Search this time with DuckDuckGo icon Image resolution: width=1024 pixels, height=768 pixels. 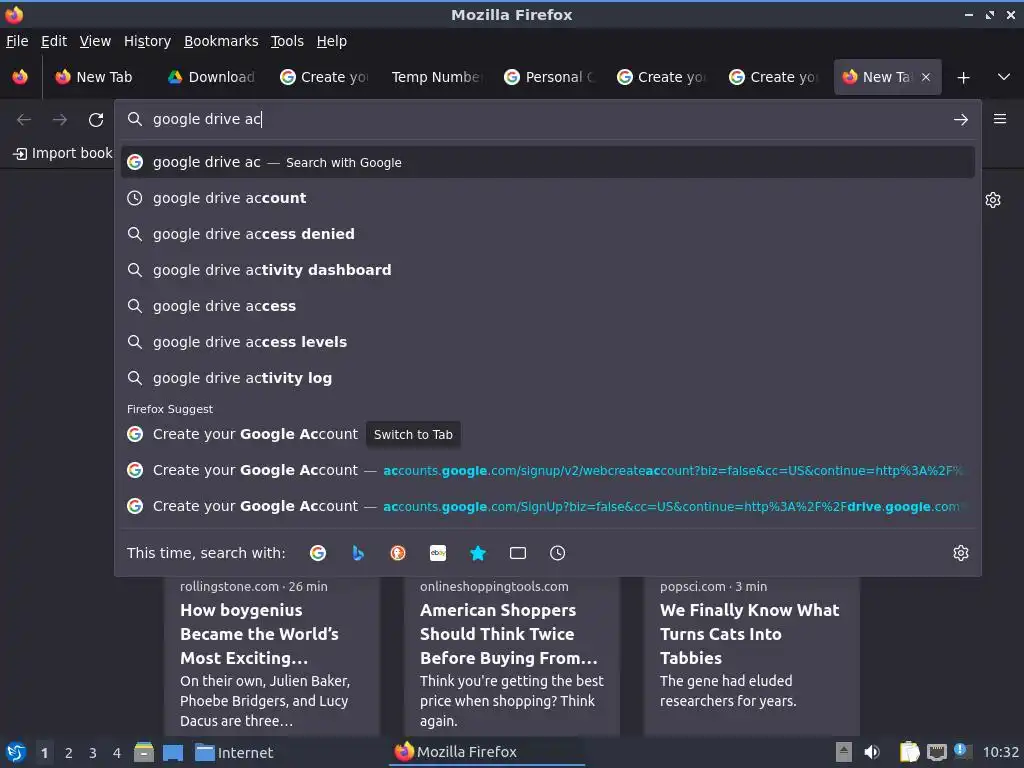pos(398,553)
